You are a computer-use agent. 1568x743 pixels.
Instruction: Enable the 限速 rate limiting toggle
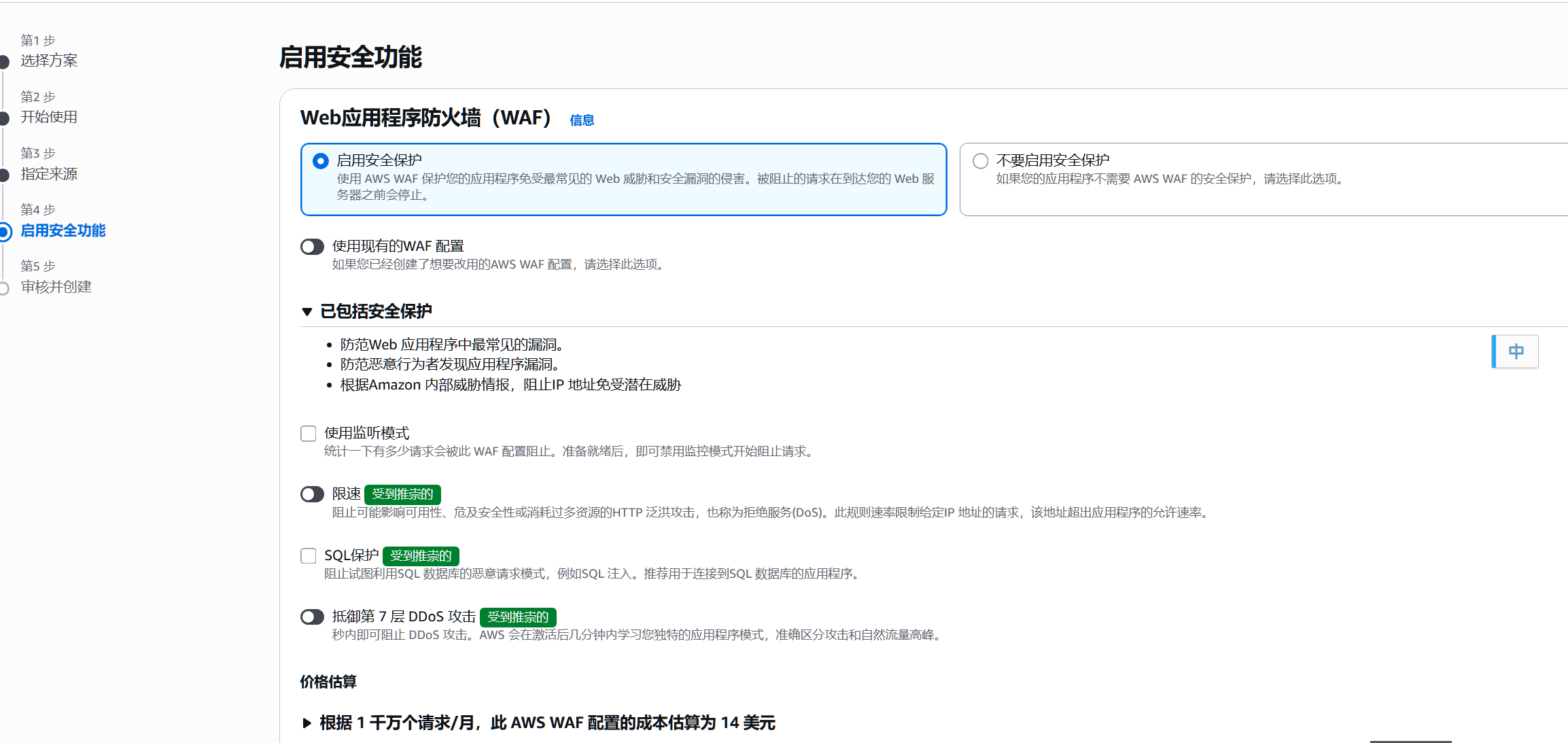(x=313, y=494)
